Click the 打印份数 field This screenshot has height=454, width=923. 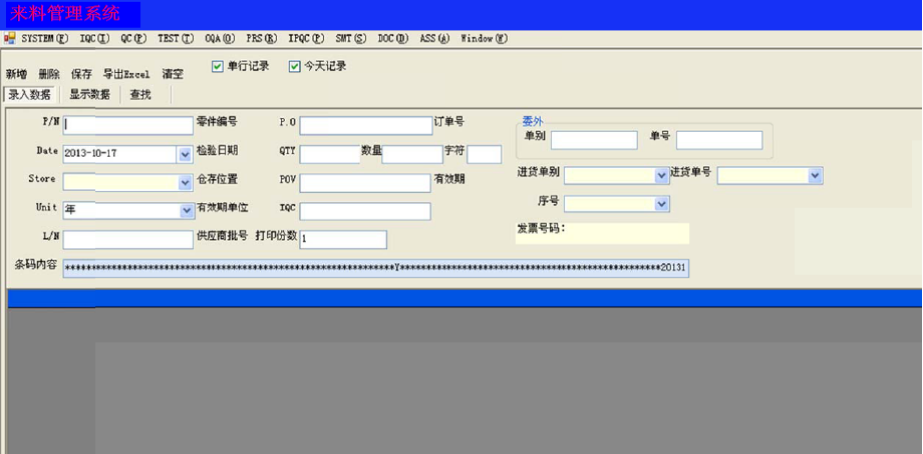[x=343, y=240]
